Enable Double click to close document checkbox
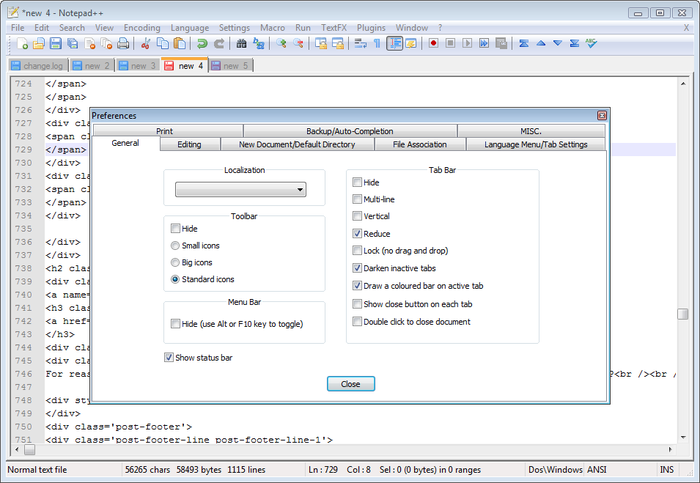 tap(357, 321)
